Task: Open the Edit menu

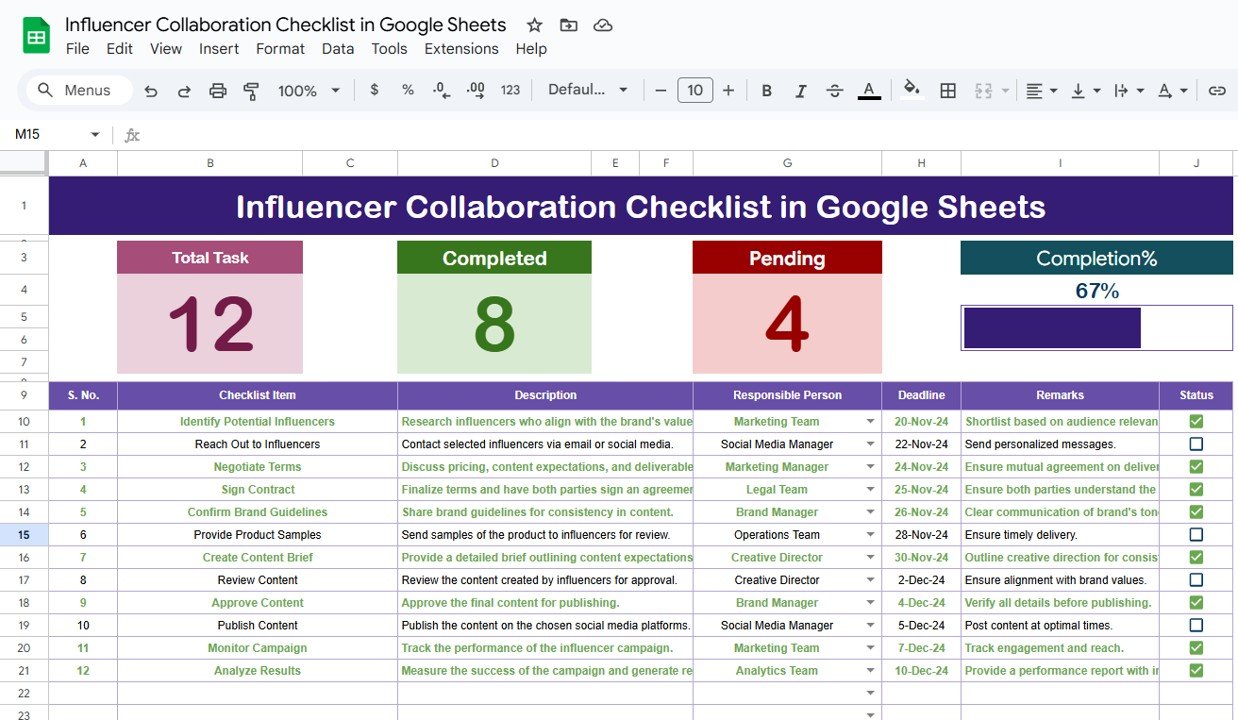Action: 119,49
